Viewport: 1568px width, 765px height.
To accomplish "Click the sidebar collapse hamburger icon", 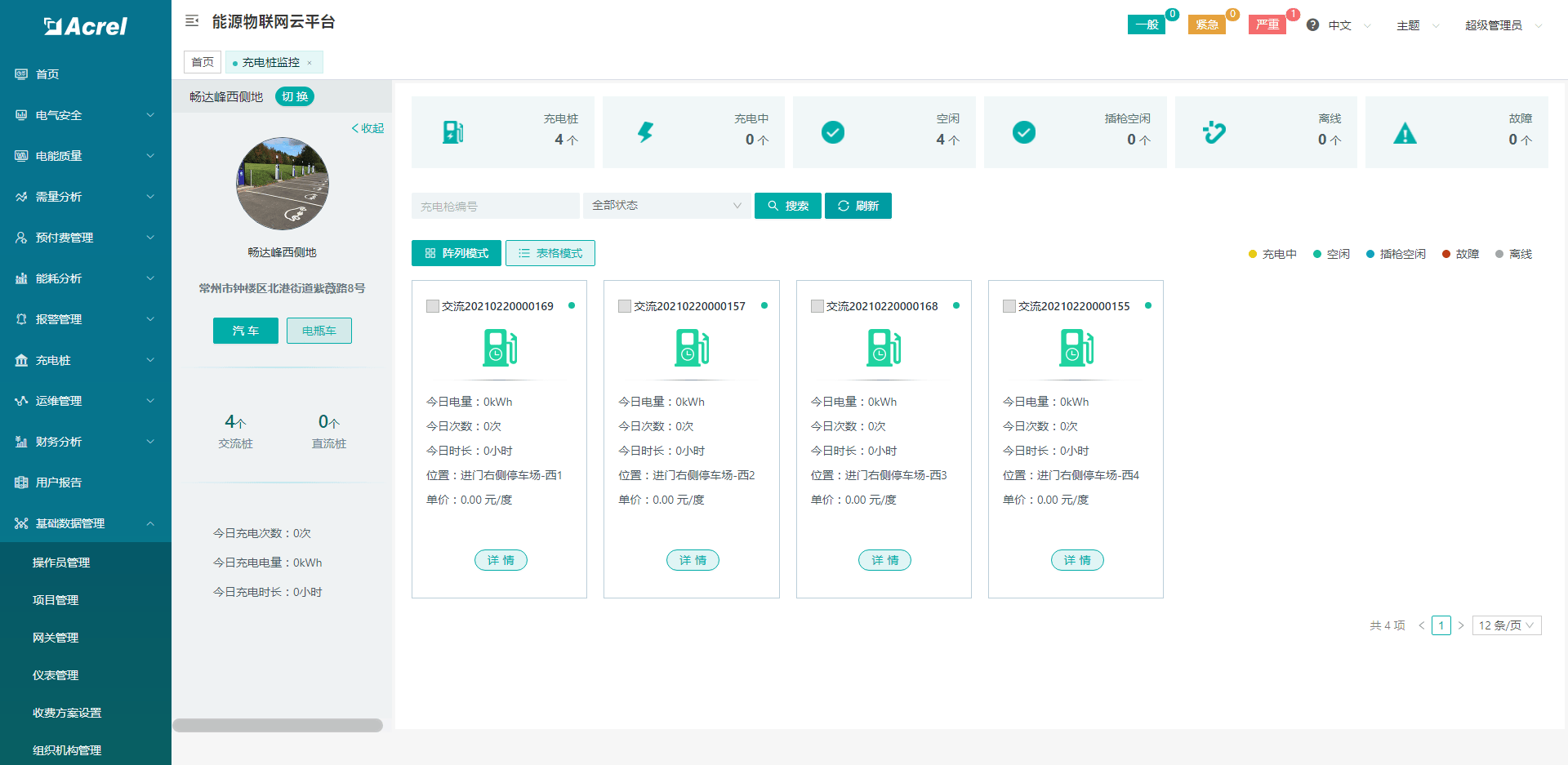I will pyautogui.click(x=192, y=21).
